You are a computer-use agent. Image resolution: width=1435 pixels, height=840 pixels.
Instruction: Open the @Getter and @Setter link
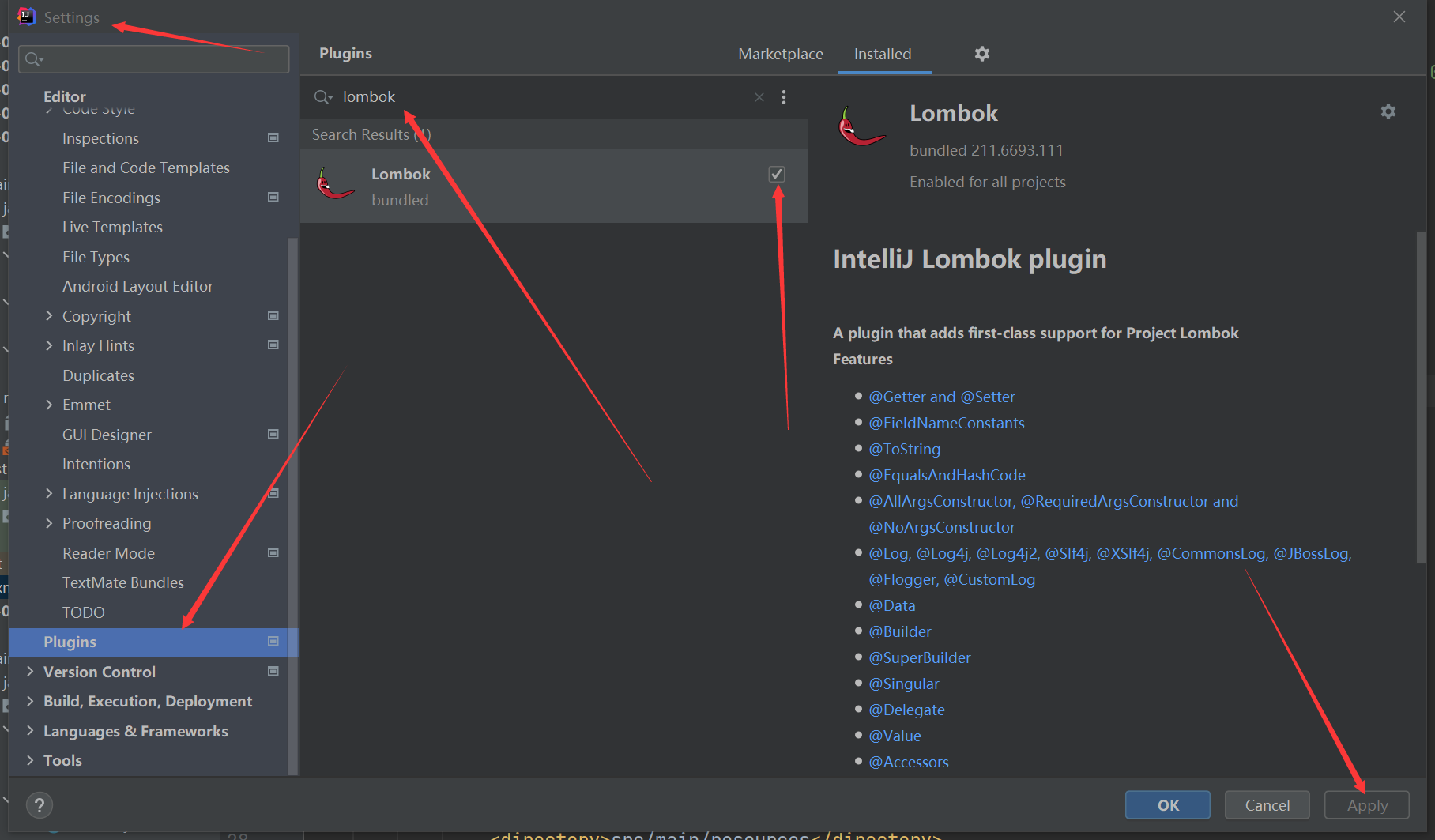coord(941,397)
